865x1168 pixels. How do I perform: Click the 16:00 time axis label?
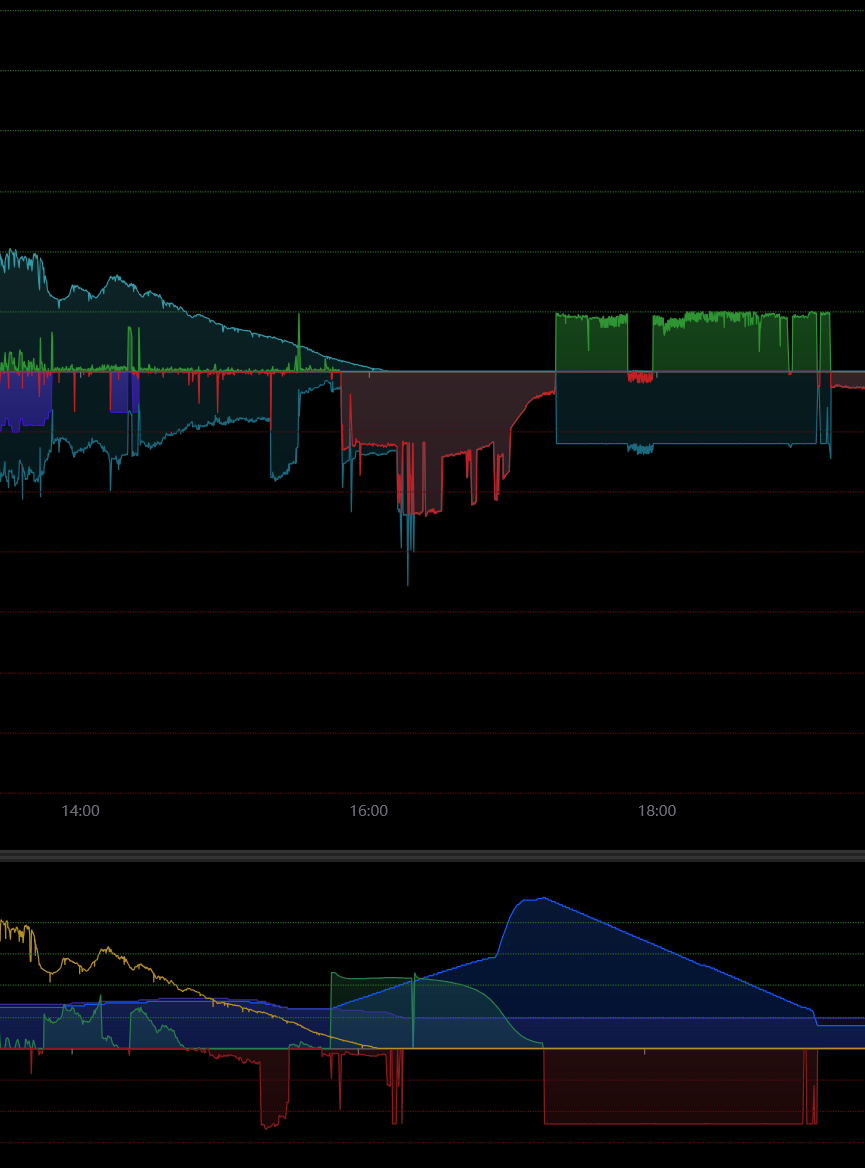pyautogui.click(x=369, y=811)
